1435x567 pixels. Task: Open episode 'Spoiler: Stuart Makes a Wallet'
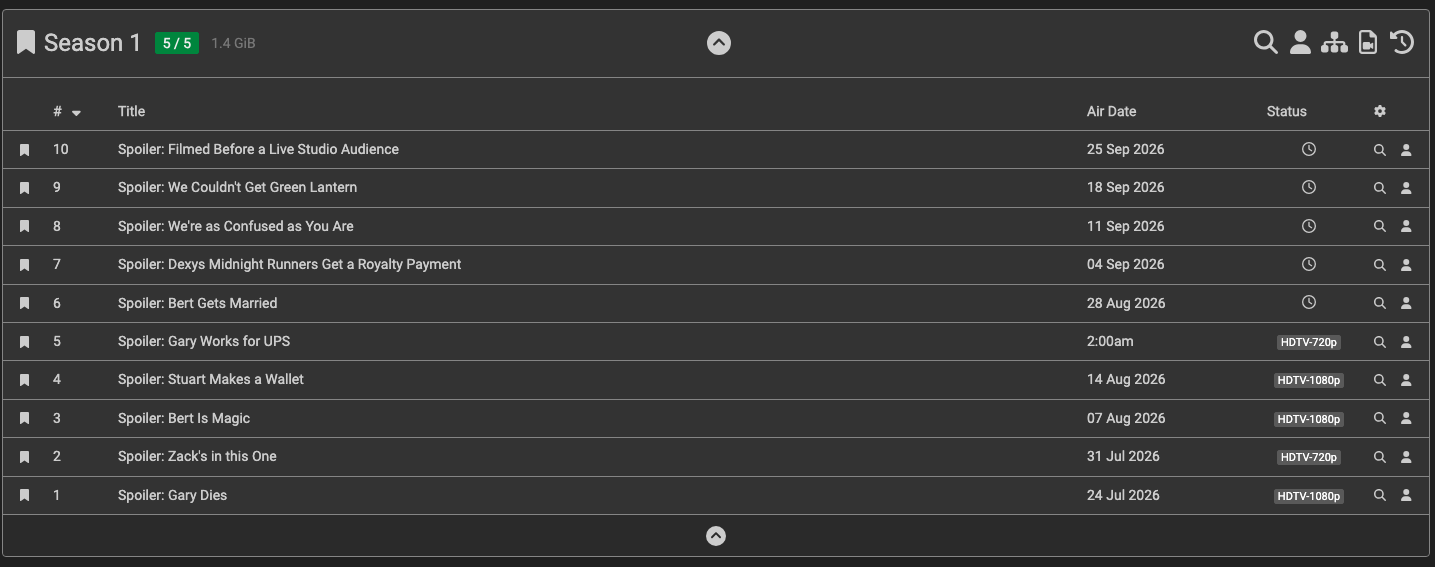click(x=211, y=379)
